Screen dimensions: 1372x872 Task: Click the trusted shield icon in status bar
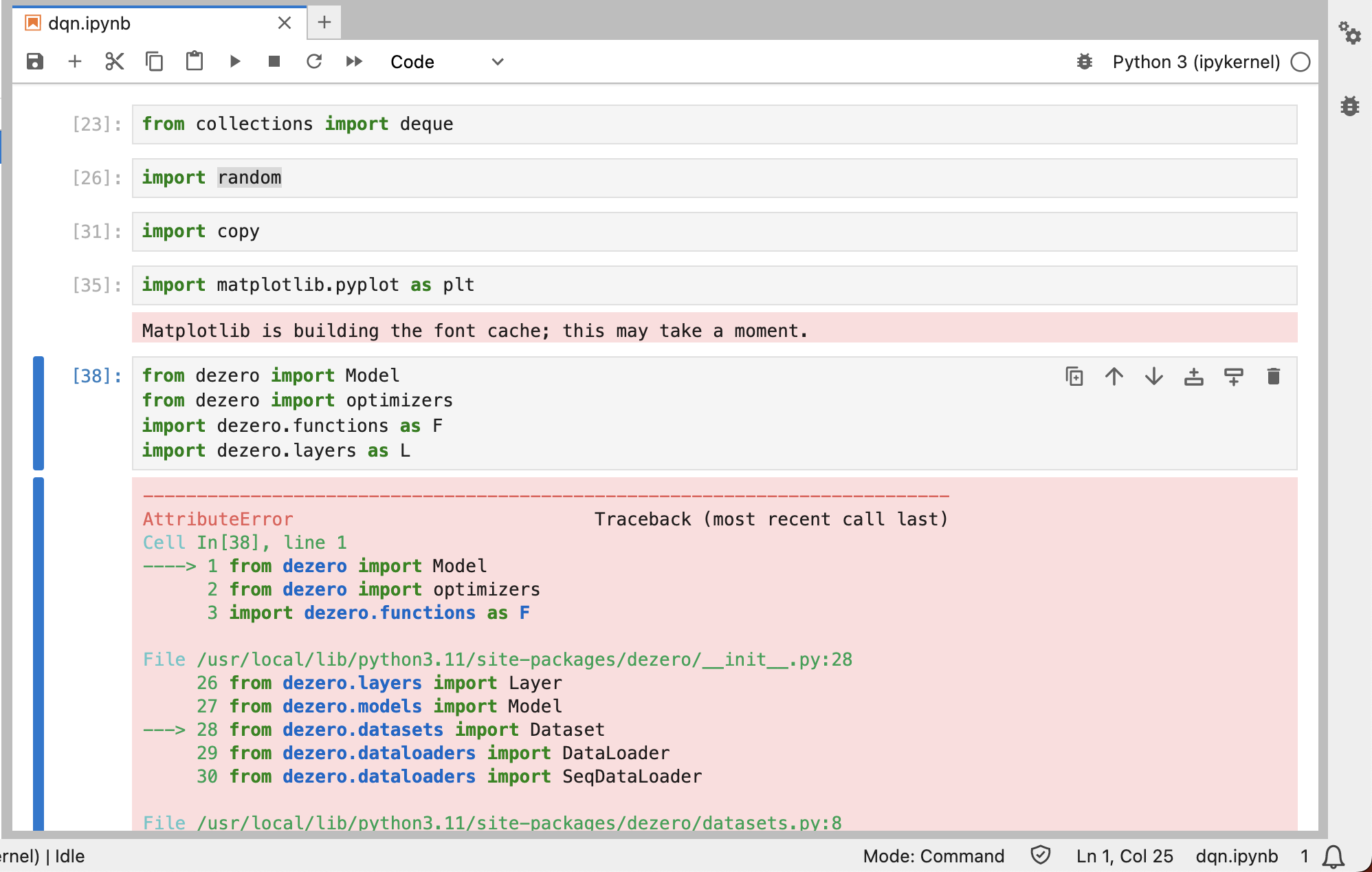(1041, 855)
